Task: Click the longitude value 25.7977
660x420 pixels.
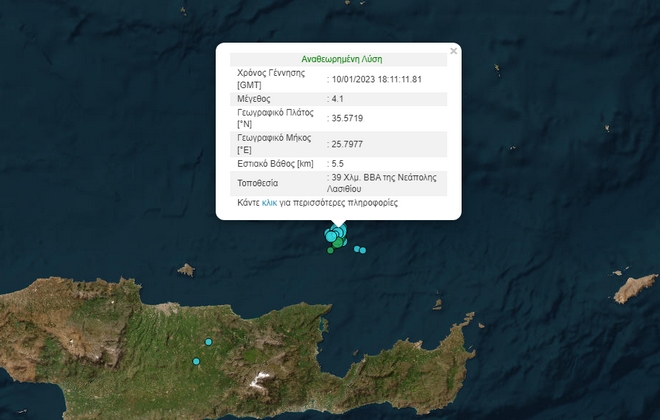Action: (x=348, y=143)
